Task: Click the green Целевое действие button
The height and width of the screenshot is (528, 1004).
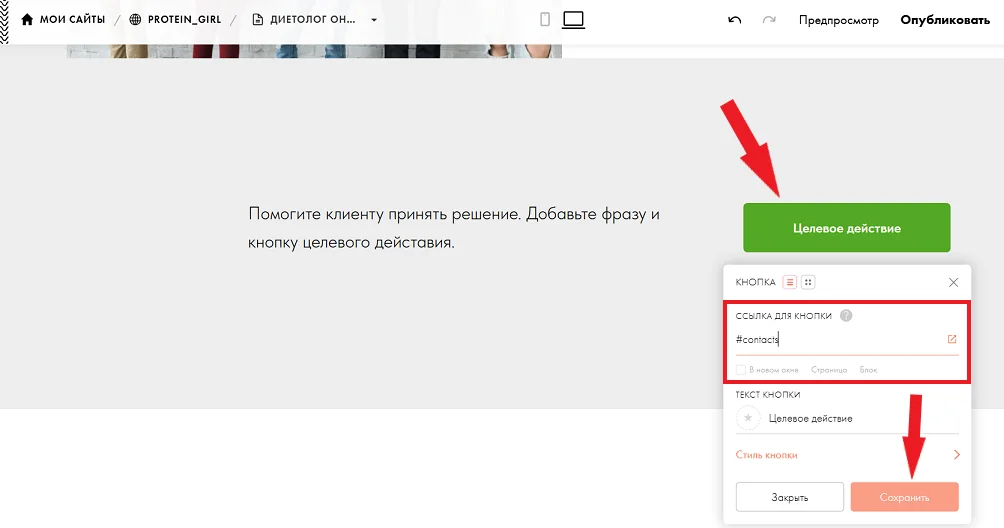Action: tap(846, 228)
